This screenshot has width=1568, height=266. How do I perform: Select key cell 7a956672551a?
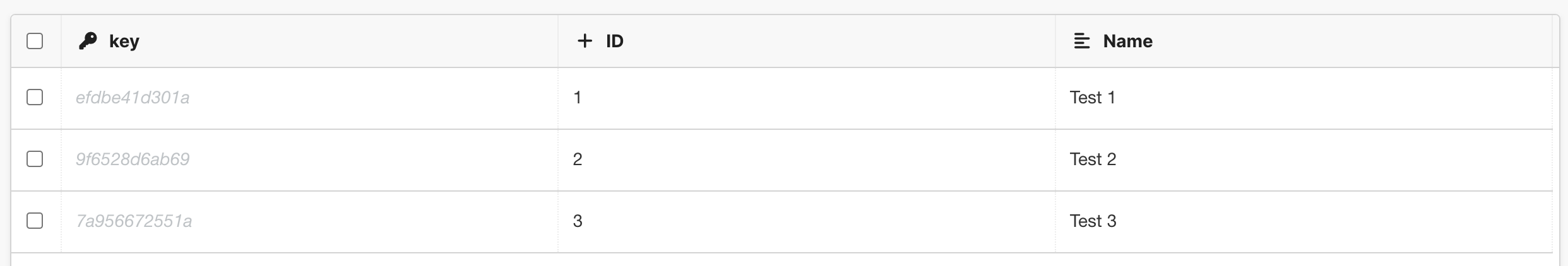(134, 221)
